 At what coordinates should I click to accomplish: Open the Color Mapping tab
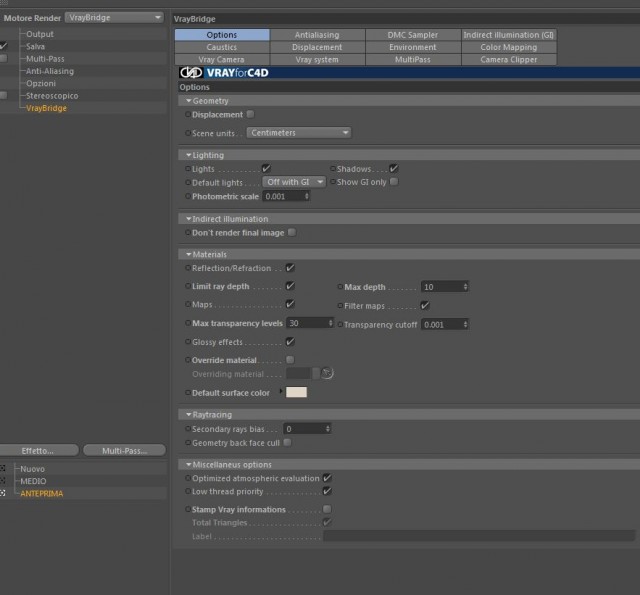[509, 47]
